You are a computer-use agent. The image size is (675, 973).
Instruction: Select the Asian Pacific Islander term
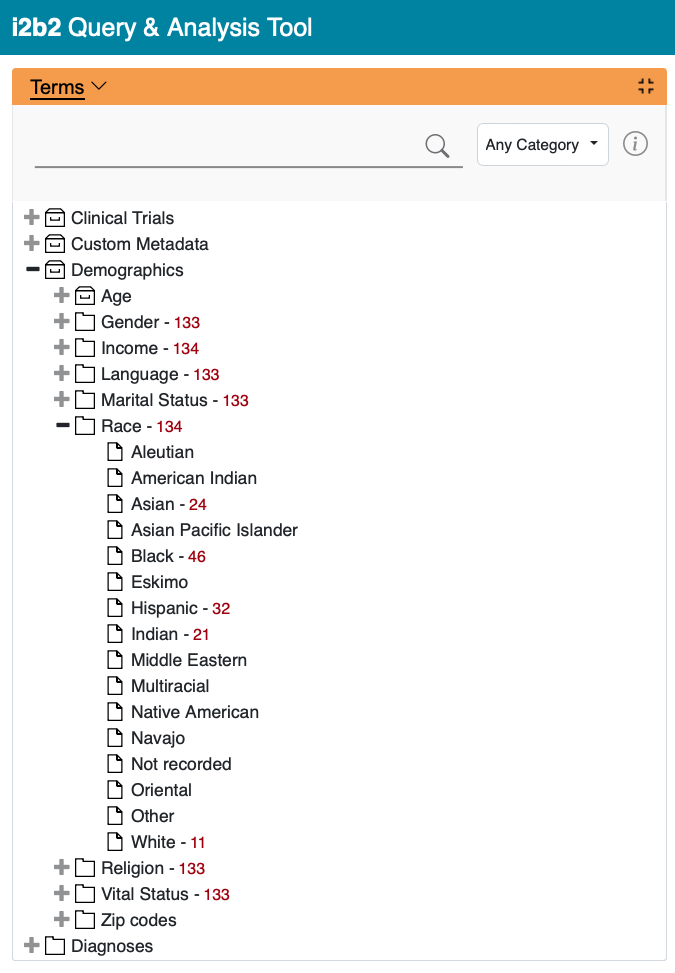[x=214, y=530]
